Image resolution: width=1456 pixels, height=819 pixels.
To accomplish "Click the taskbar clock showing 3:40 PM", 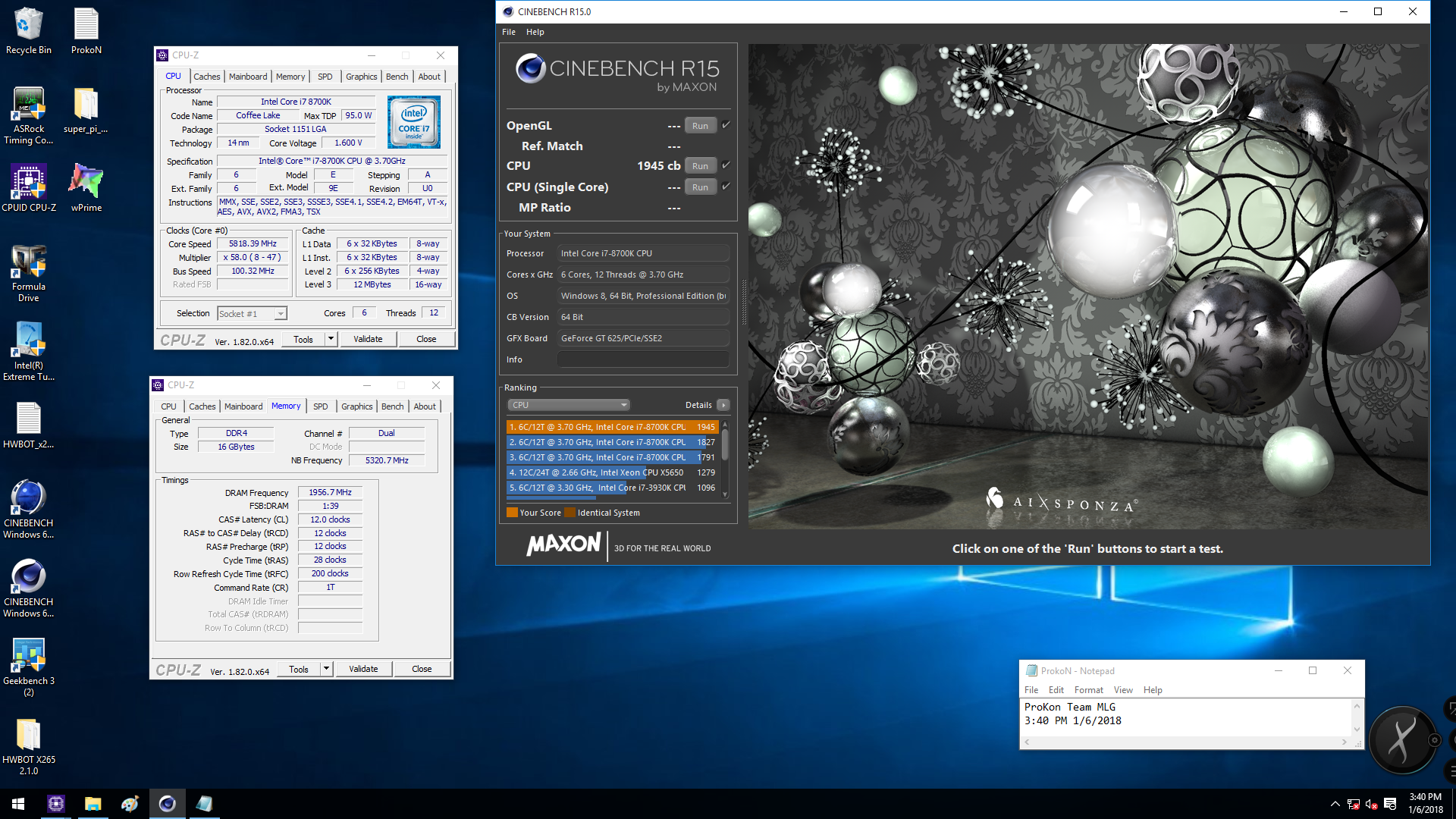I will point(1425,804).
